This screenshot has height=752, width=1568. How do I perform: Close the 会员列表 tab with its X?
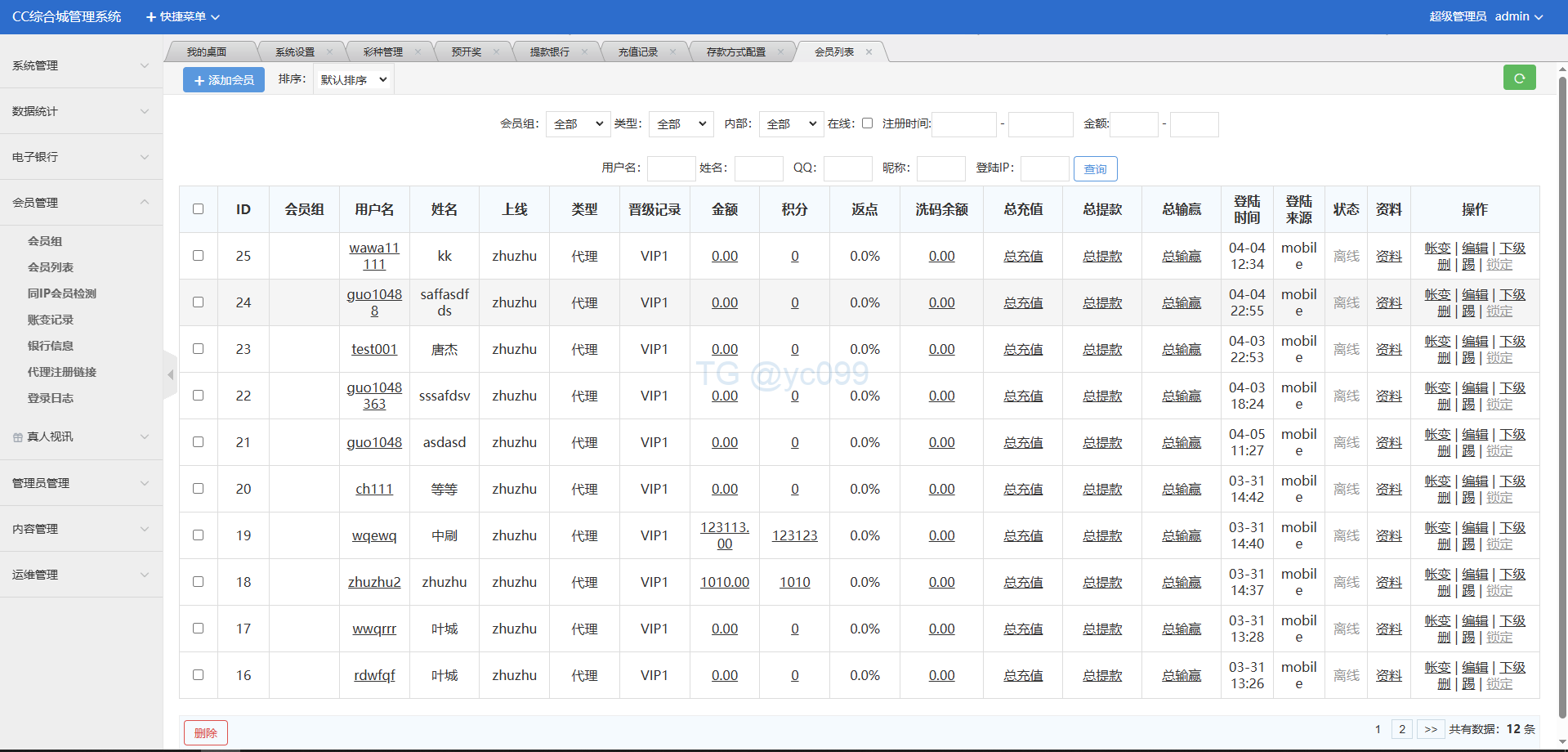point(869,52)
